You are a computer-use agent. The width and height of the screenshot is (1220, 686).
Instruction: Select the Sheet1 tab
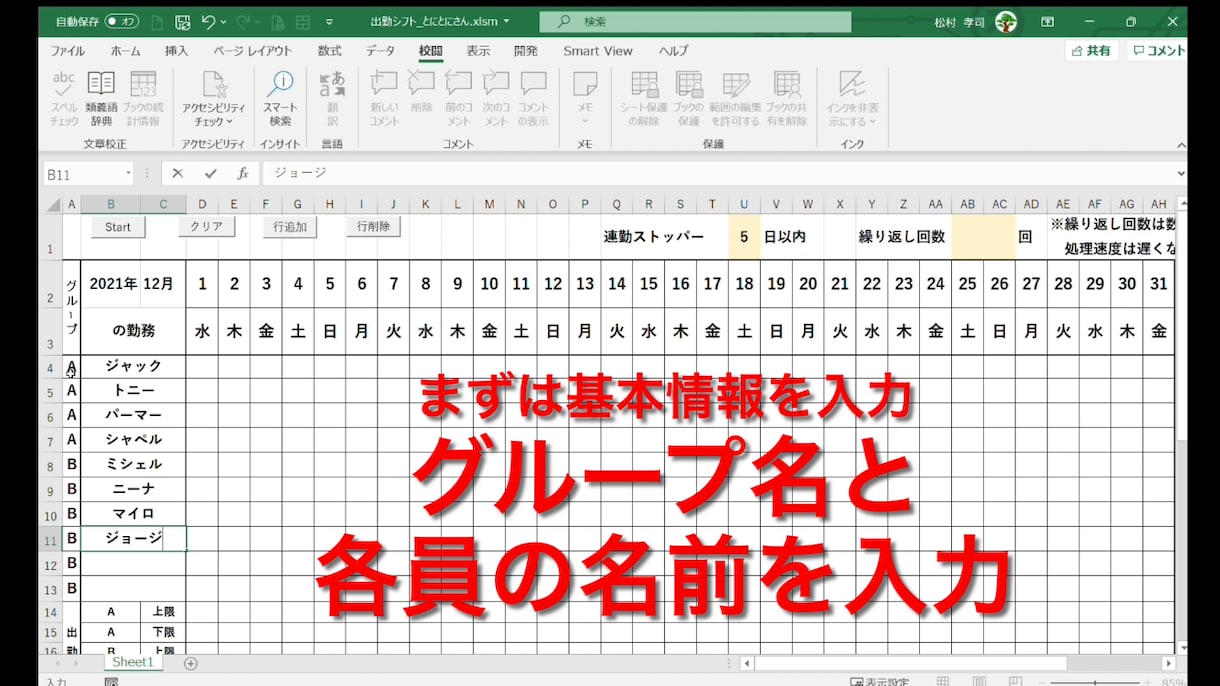tap(132, 663)
